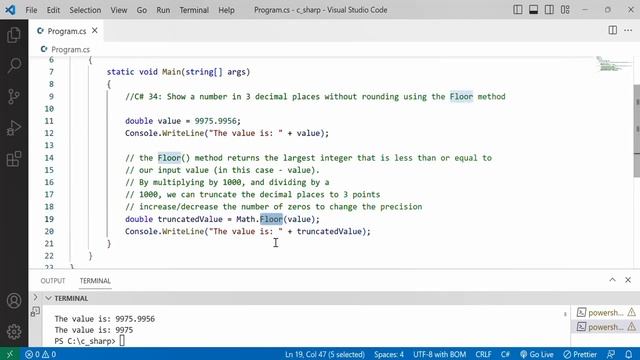640x360 pixels.
Task: Click the terminal prompt input area
Action: point(122,341)
